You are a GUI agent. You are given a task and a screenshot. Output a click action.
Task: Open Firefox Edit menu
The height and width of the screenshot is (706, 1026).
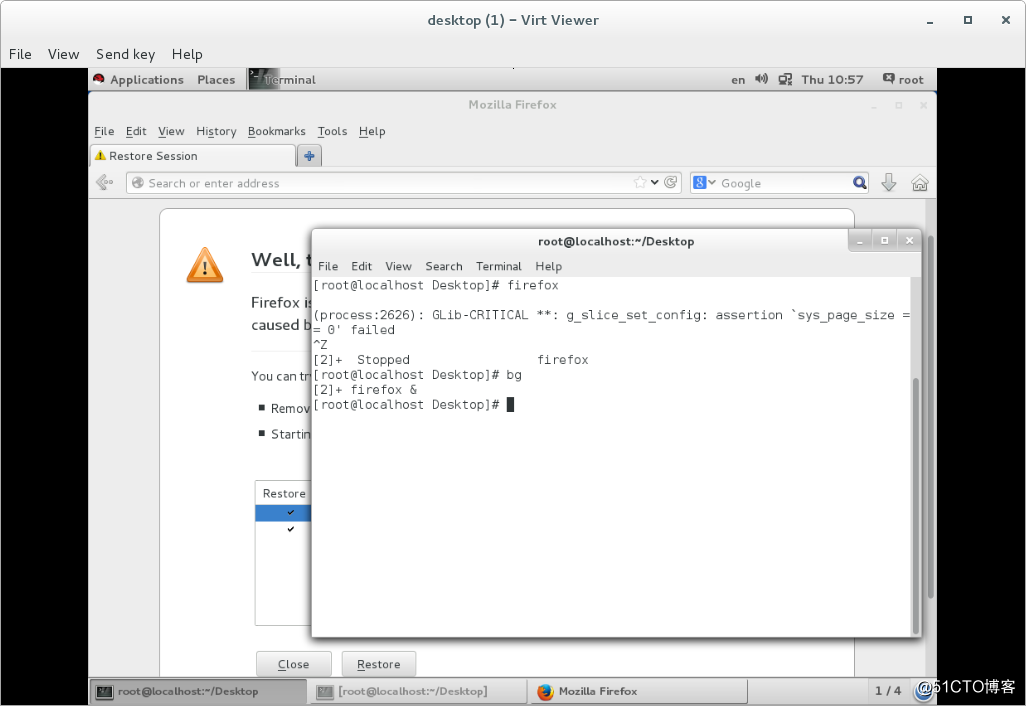coord(136,132)
